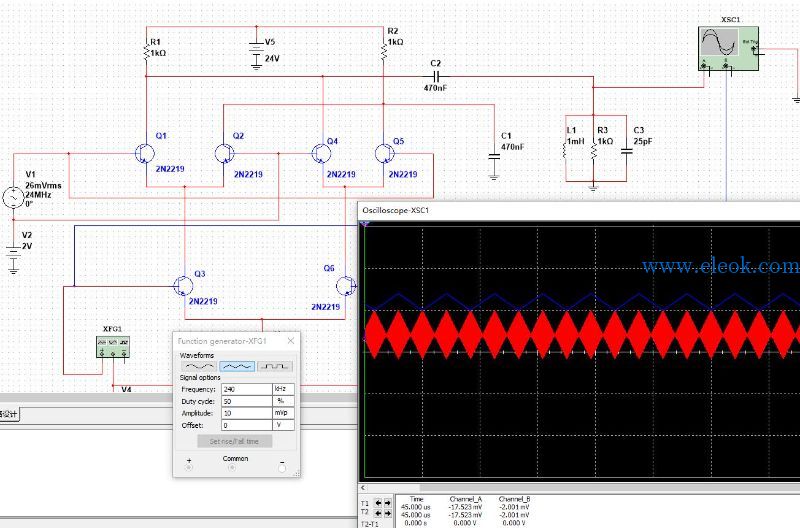Select resistor R3 symbol
The height and width of the screenshot is (528, 800).
pos(593,151)
